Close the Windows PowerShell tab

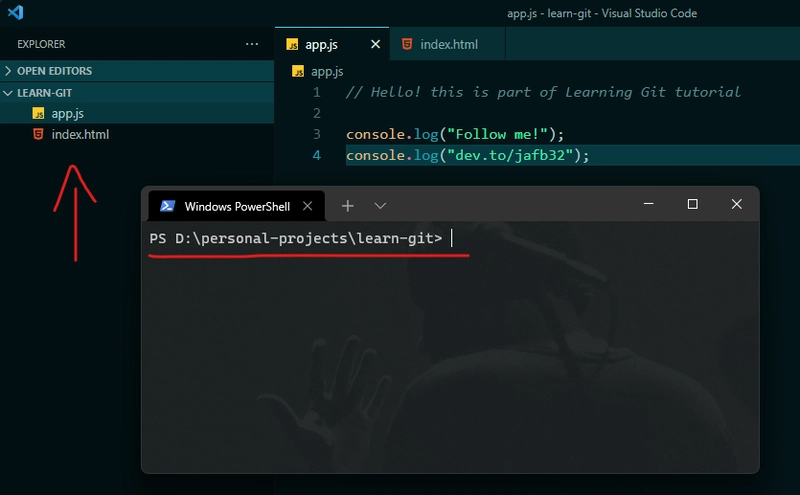pyautogui.click(x=308, y=206)
